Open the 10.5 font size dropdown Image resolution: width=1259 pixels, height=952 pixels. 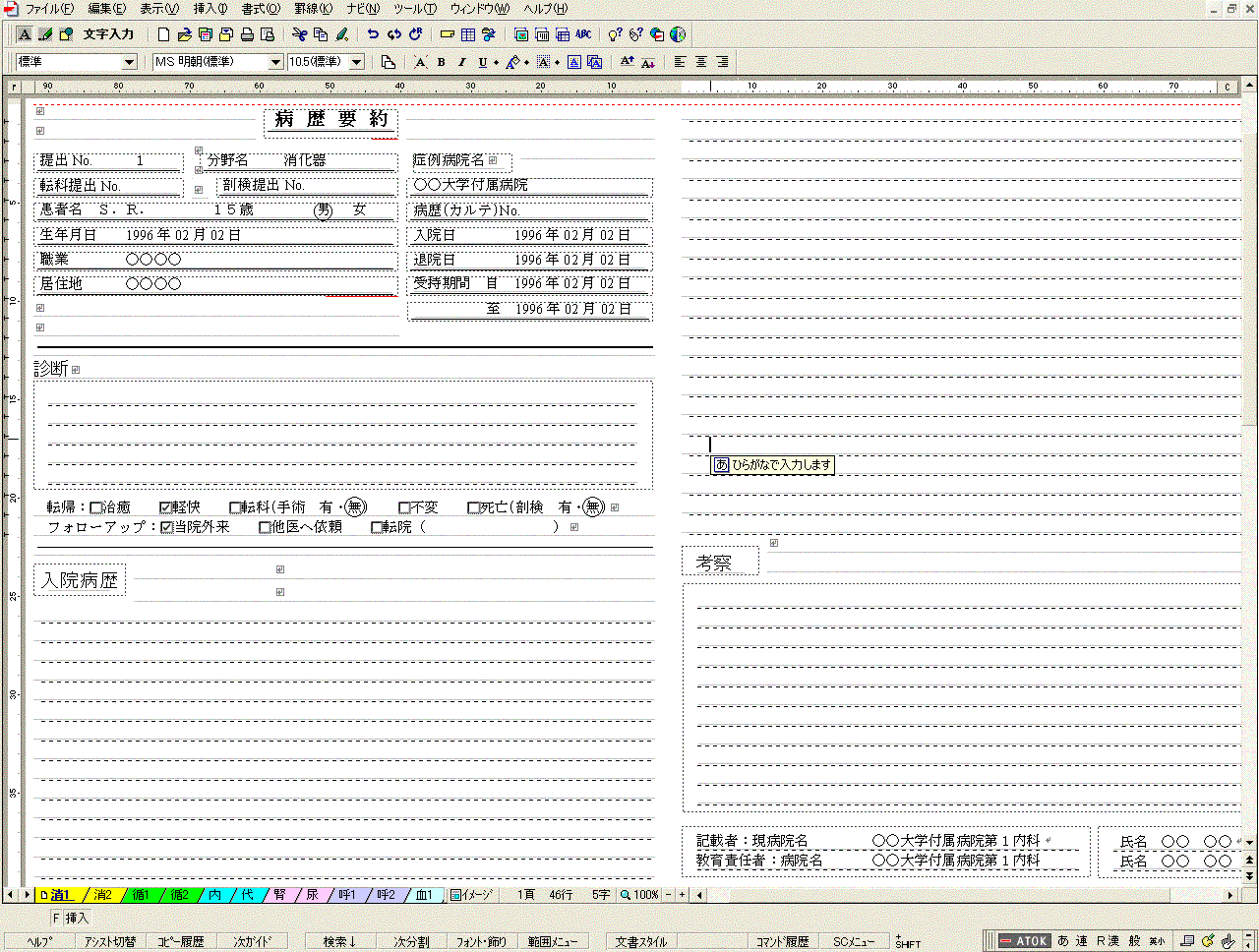click(x=356, y=62)
